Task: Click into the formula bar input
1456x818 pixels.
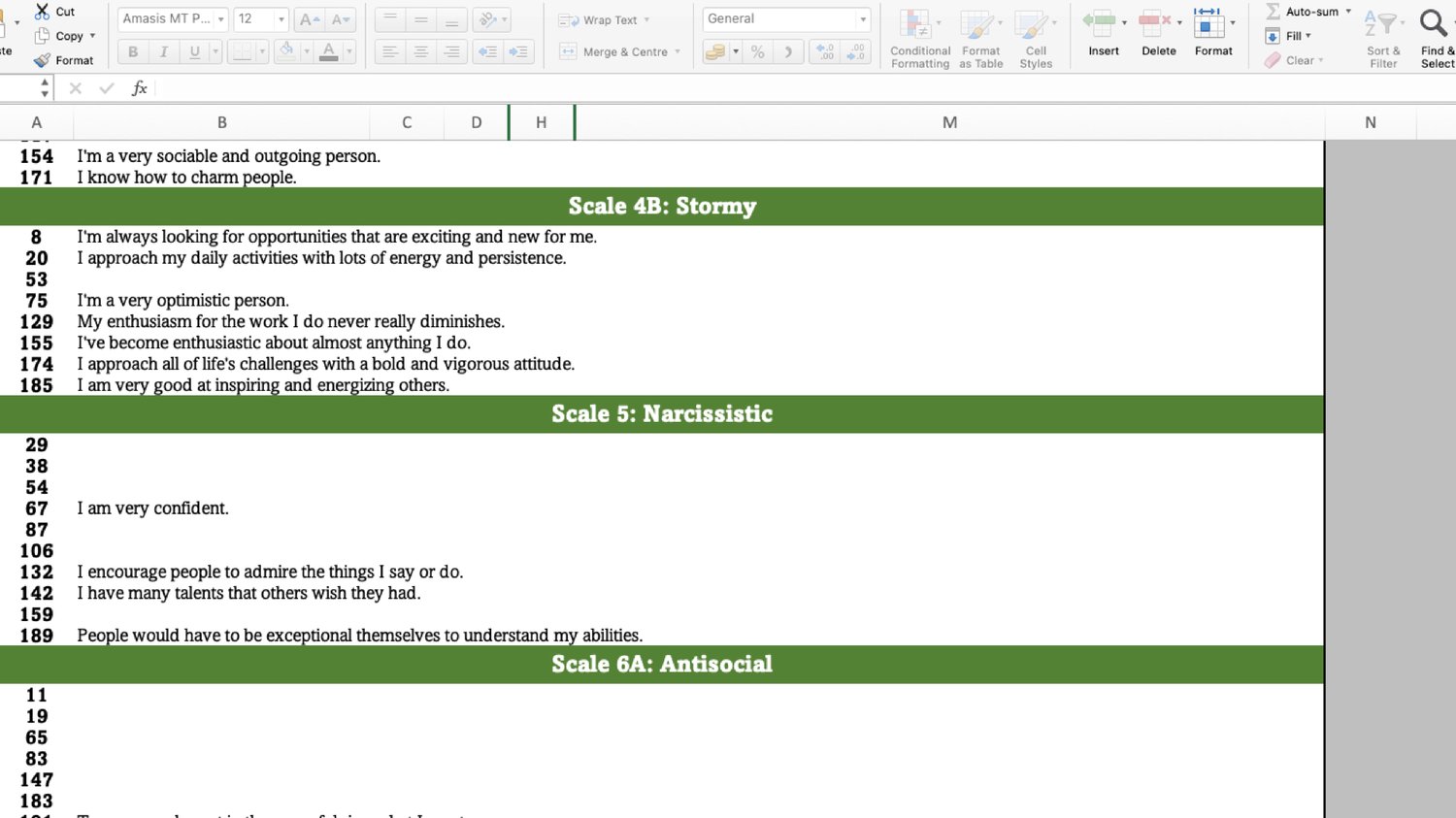Action: pyautogui.click(x=806, y=88)
